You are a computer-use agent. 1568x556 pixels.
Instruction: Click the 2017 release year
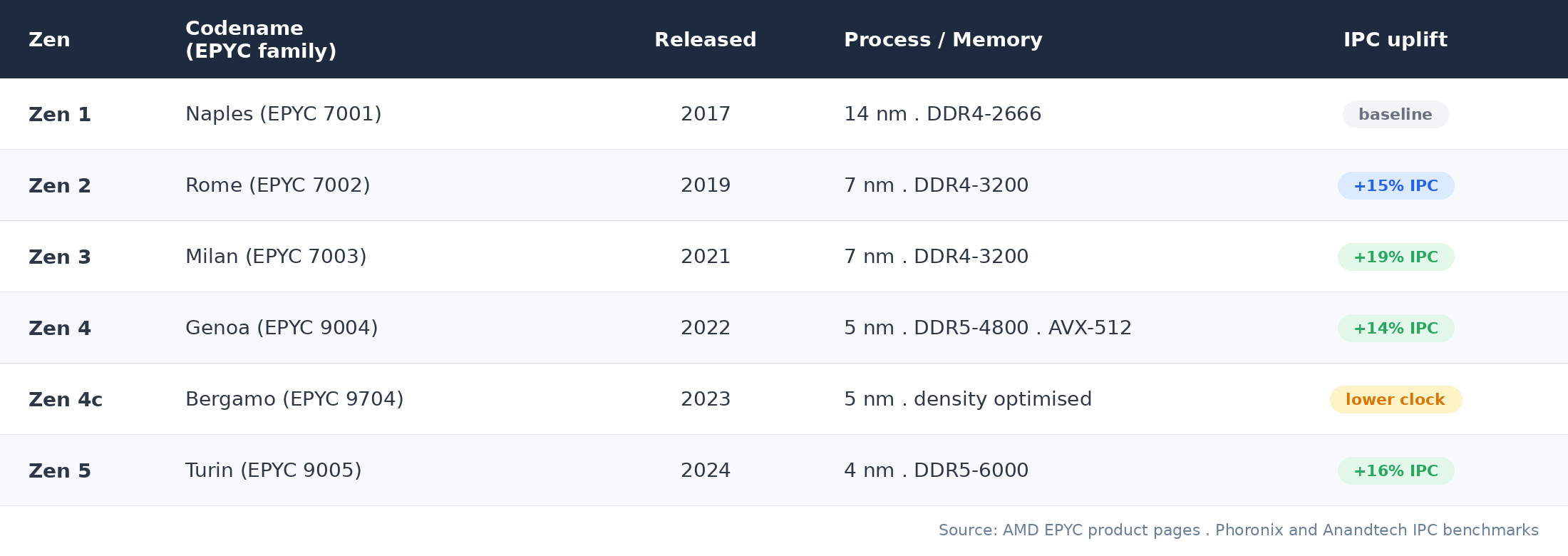(x=706, y=114)
